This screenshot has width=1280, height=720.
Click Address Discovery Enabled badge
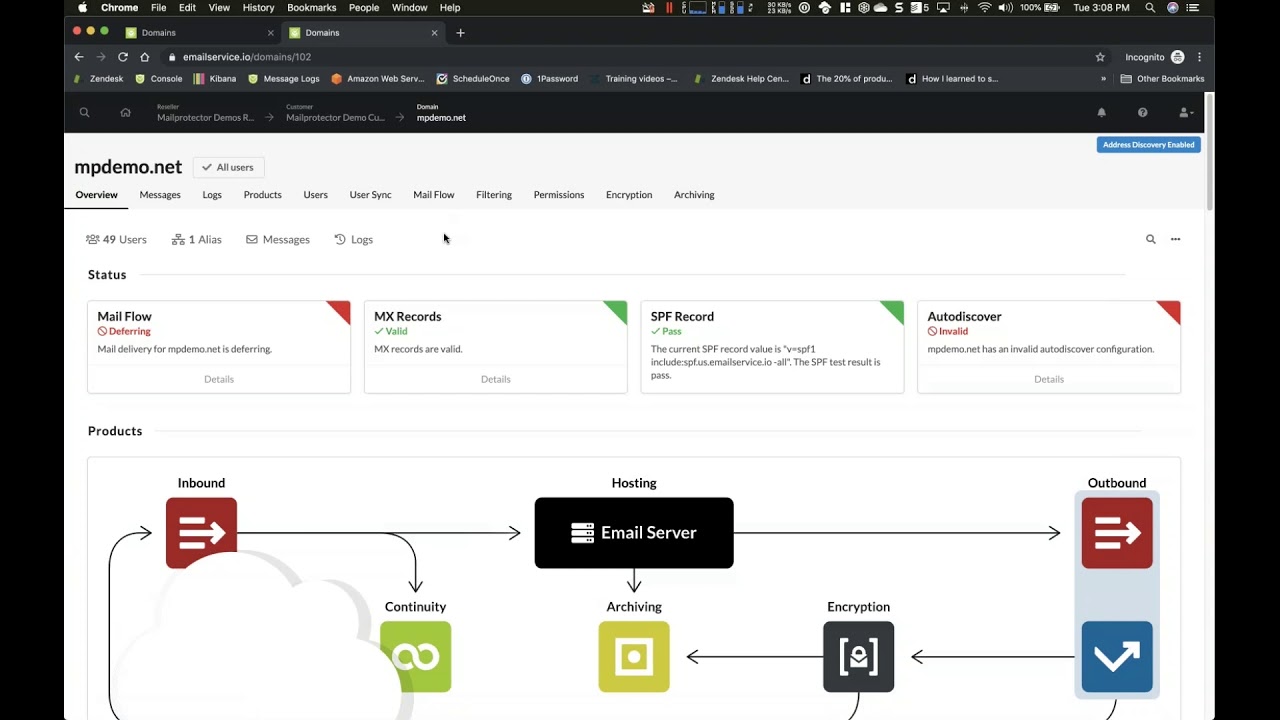coord(1149,145)
